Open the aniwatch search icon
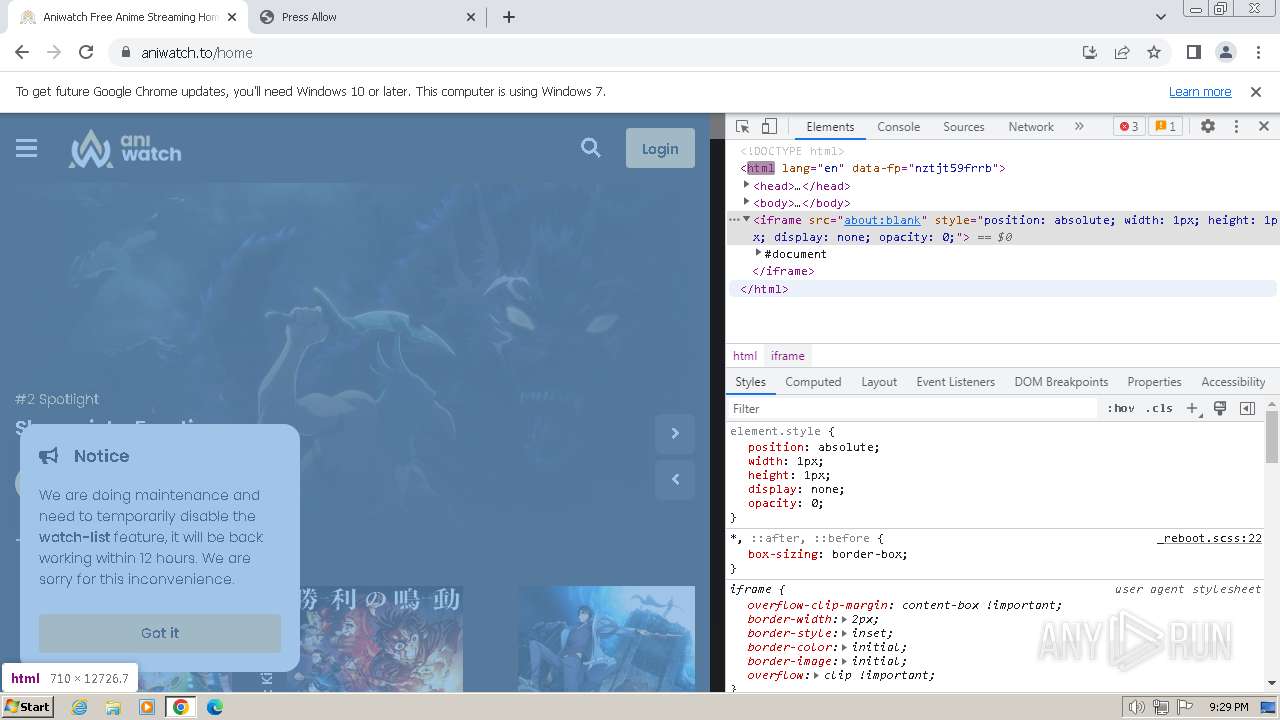 point(591,148)
